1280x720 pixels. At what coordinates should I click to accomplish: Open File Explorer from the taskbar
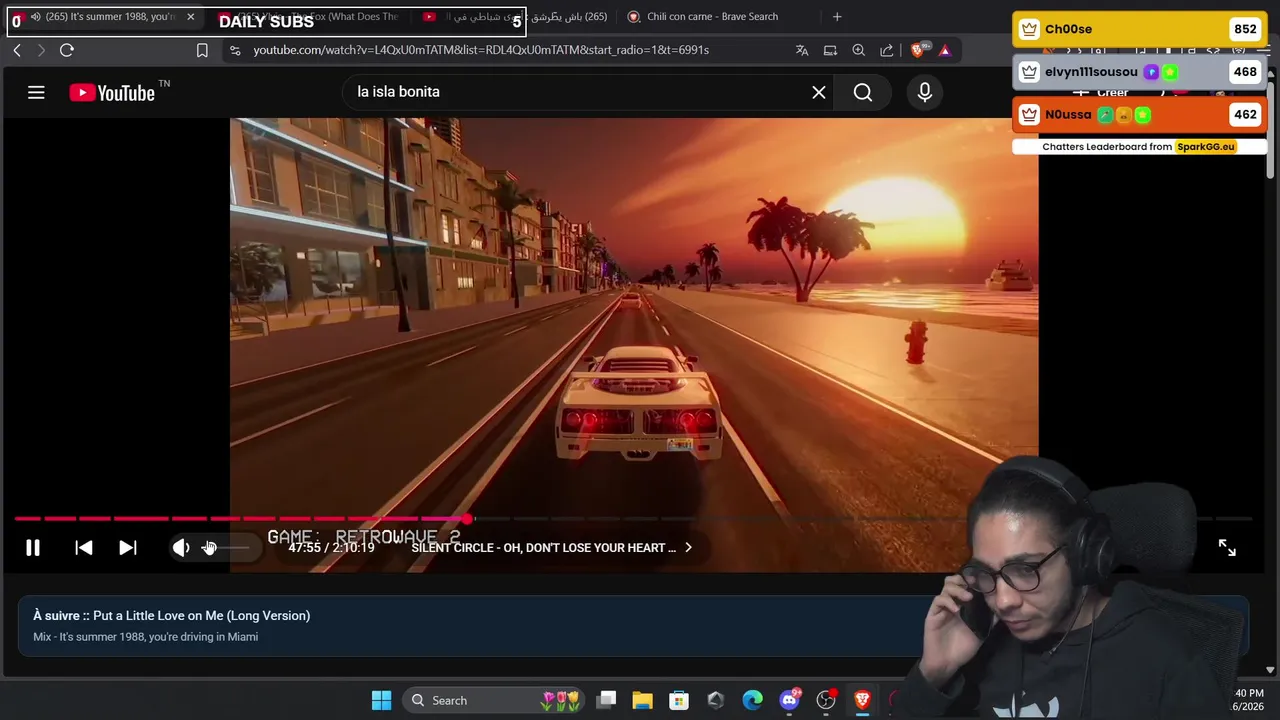[642, 700]
